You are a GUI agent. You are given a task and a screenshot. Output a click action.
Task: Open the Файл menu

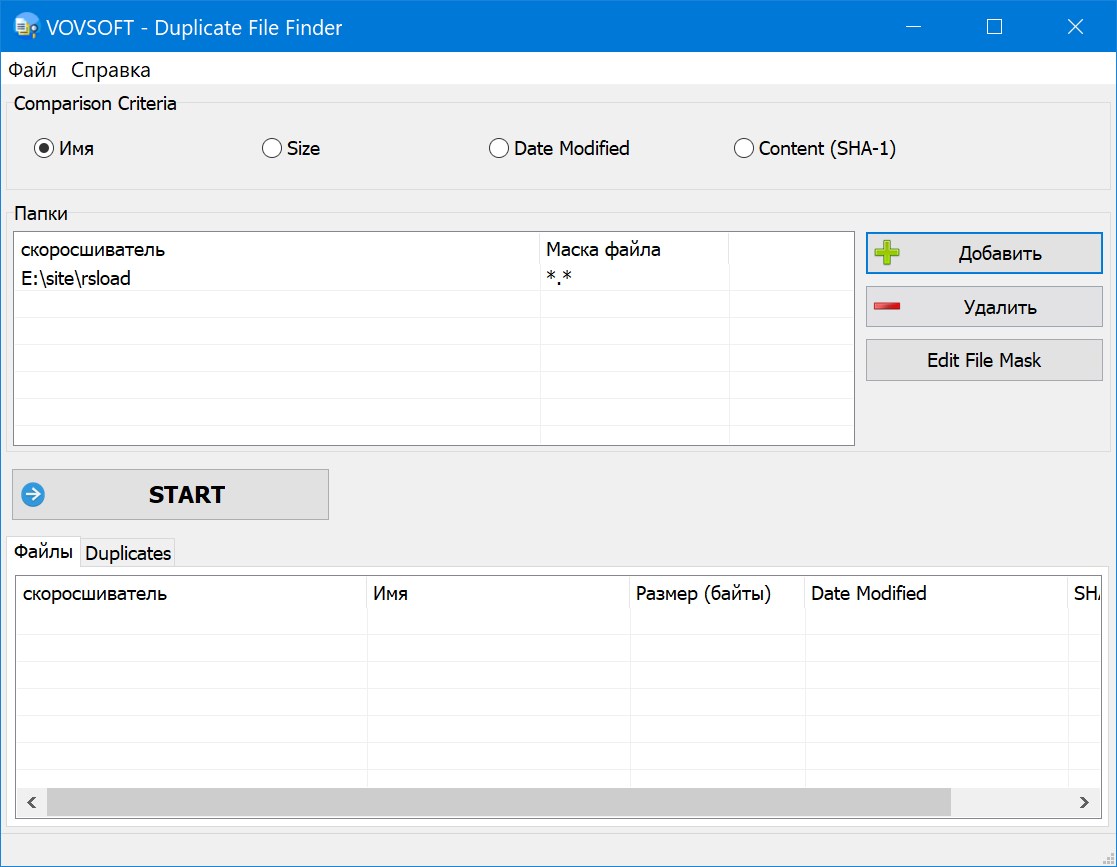[x=31, y=69]
